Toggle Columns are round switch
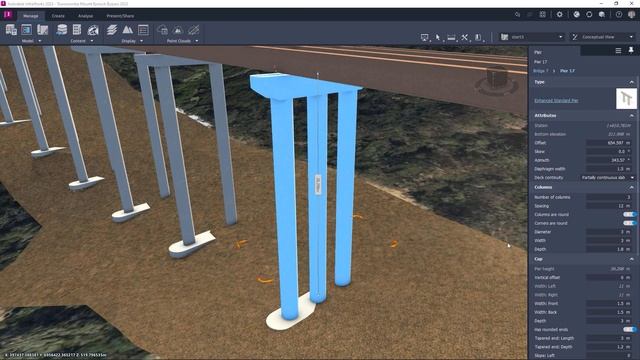This screenshot has width=640, height=360. [x=629, y=214]
